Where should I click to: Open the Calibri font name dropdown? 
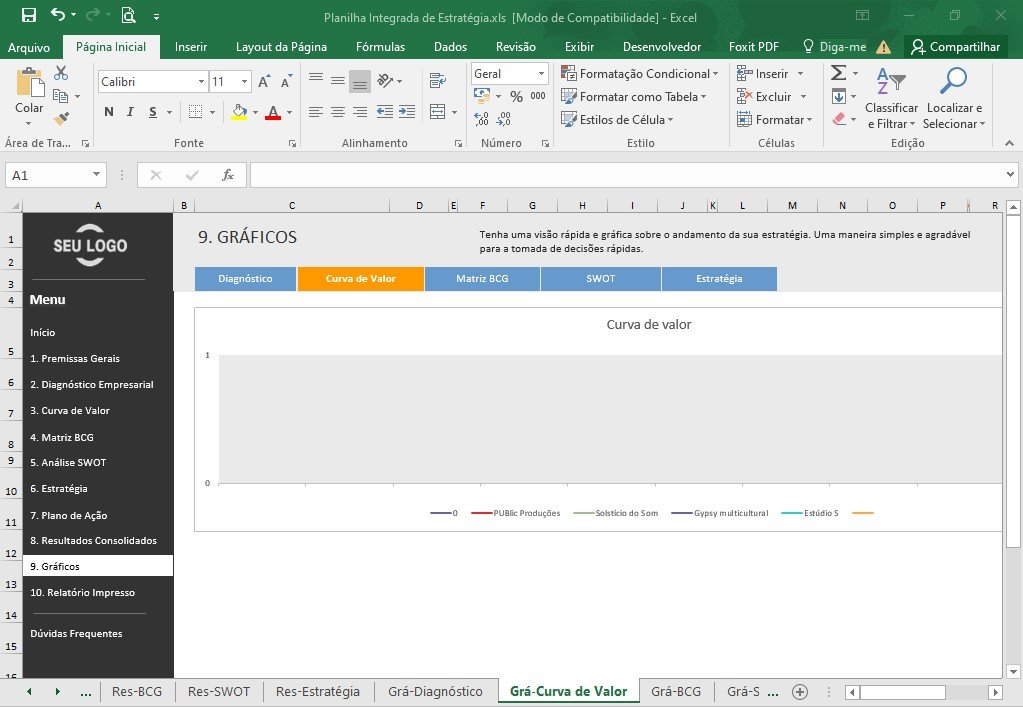201,82
